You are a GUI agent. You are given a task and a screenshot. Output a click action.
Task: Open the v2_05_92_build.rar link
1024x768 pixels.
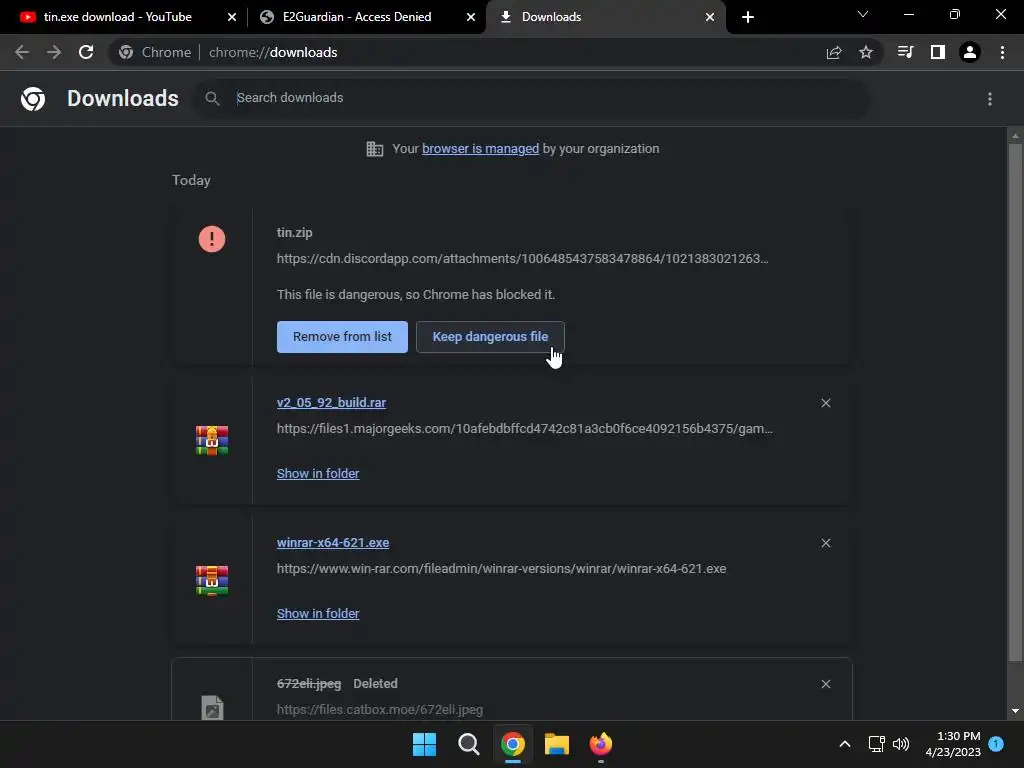[x=331, y=402]
